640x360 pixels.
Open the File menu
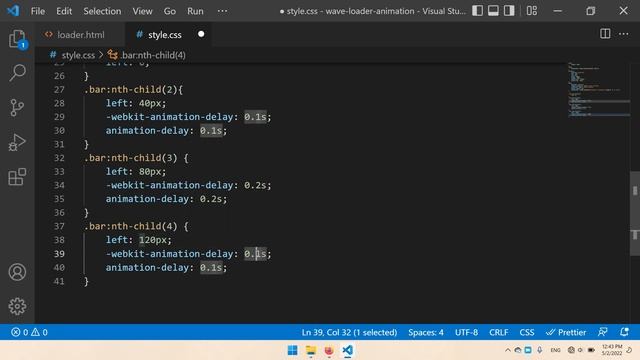pyautogui.click(x=38, y=11)
